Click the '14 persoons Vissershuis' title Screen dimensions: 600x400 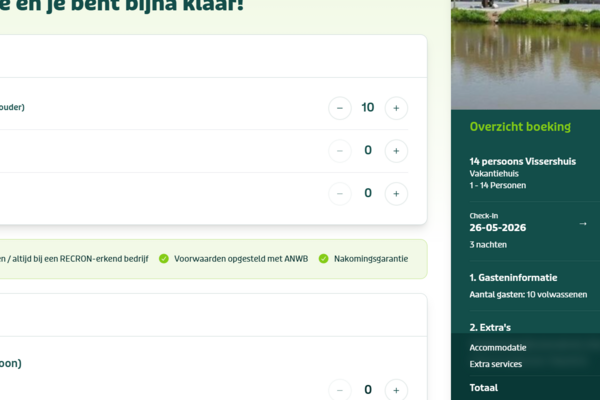coord(523,162)
